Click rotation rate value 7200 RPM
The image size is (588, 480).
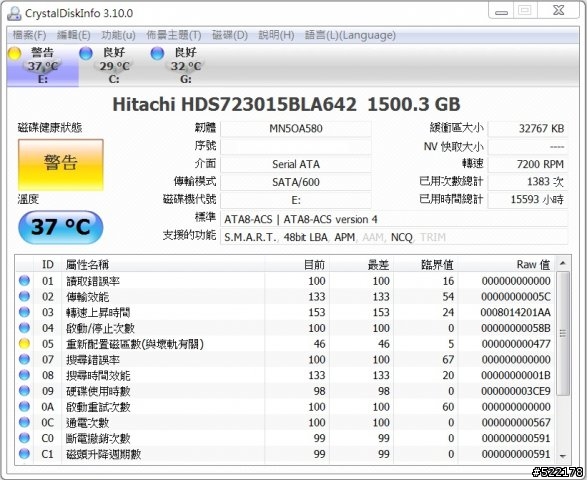pos(528,164)
